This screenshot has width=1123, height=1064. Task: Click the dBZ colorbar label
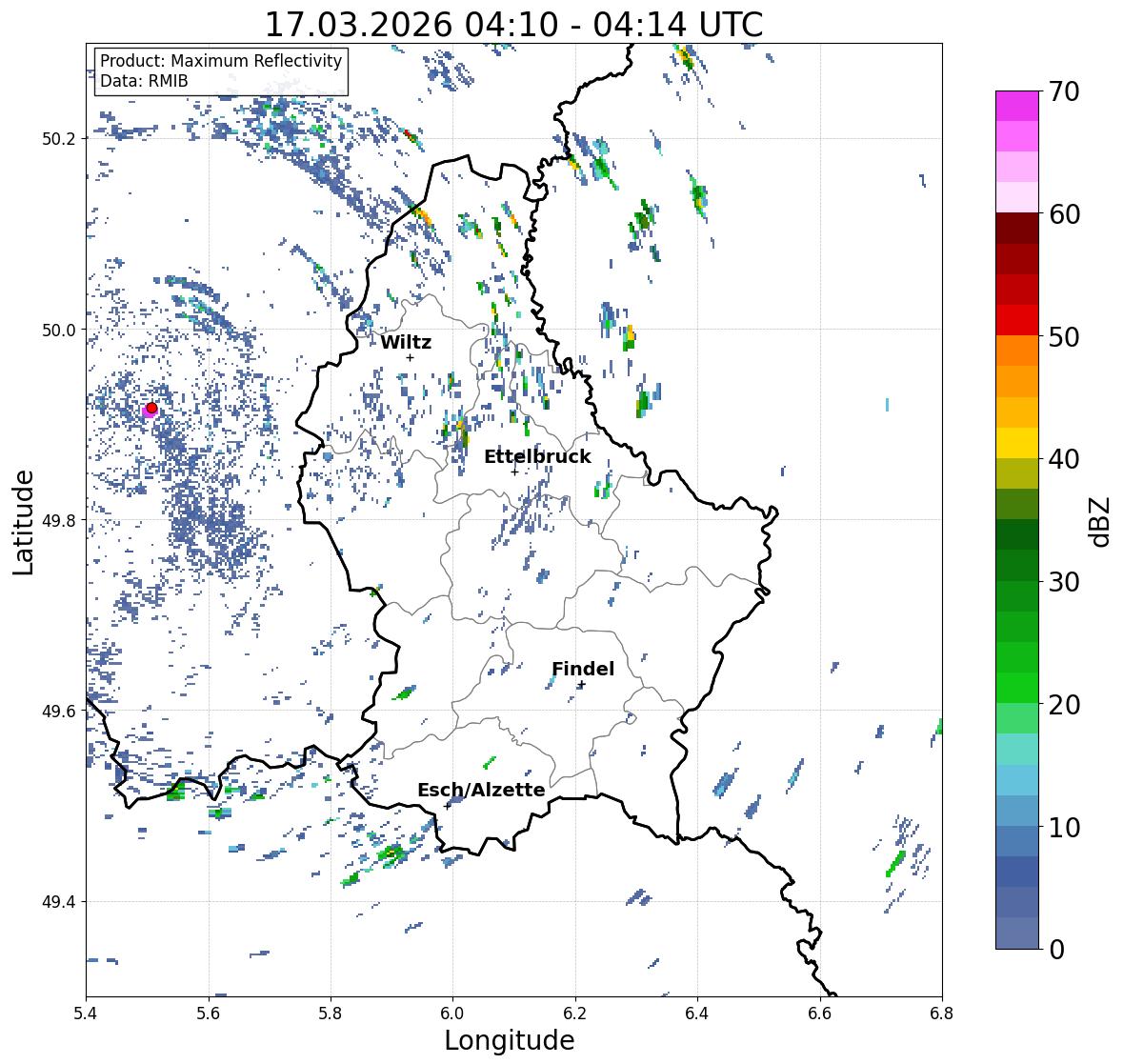(x=1101, y=521)
